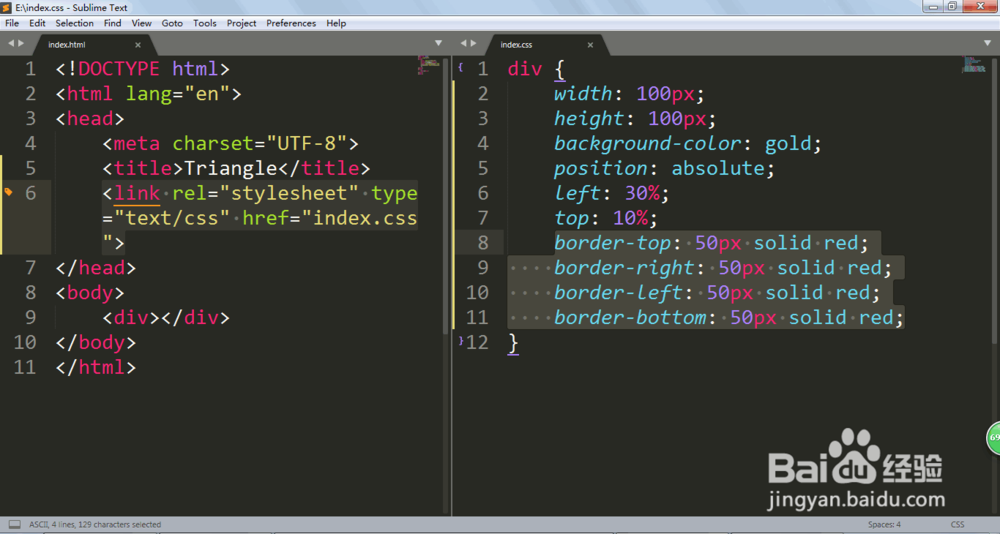Go to previous tab in right pane
The height and width of the screenshot is (534, 1000).
tap(464, 43)
